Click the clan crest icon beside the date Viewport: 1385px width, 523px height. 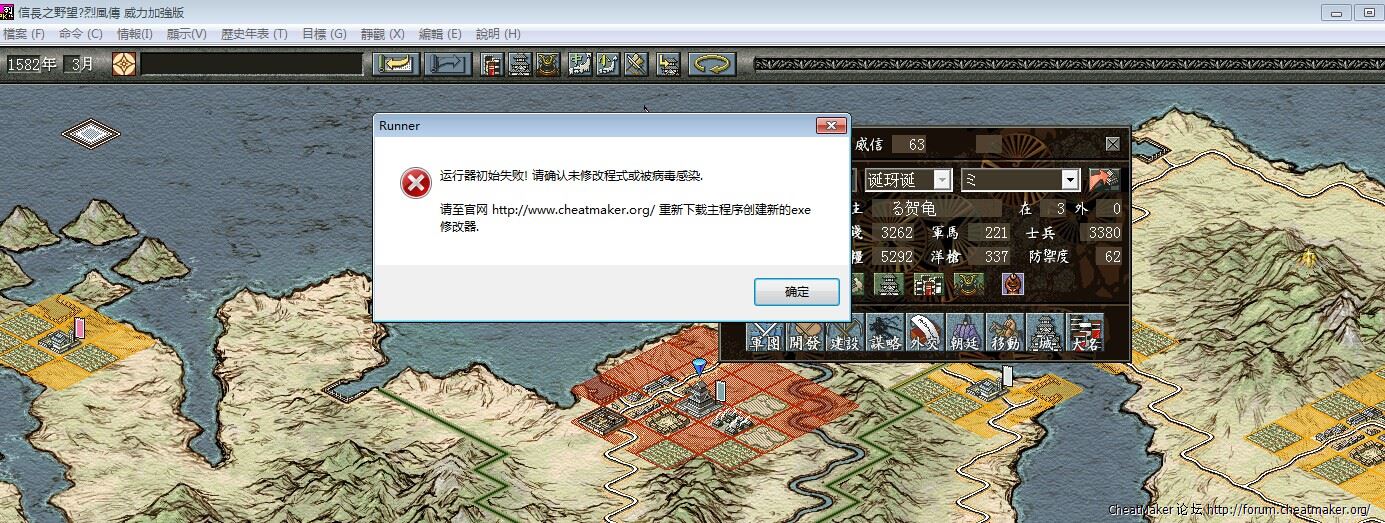(124, 64)
